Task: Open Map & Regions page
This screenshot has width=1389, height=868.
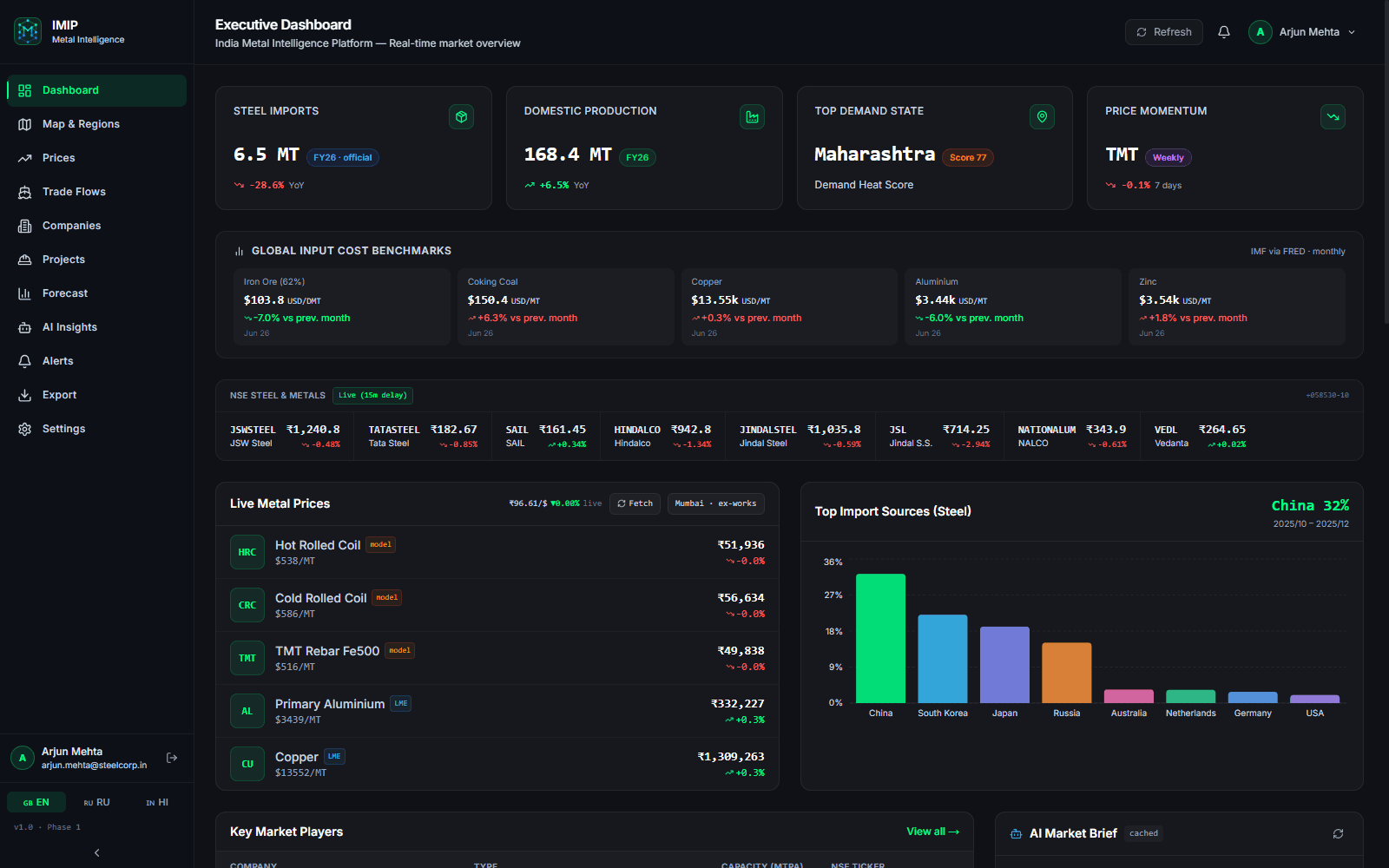Action: (96, 124)
